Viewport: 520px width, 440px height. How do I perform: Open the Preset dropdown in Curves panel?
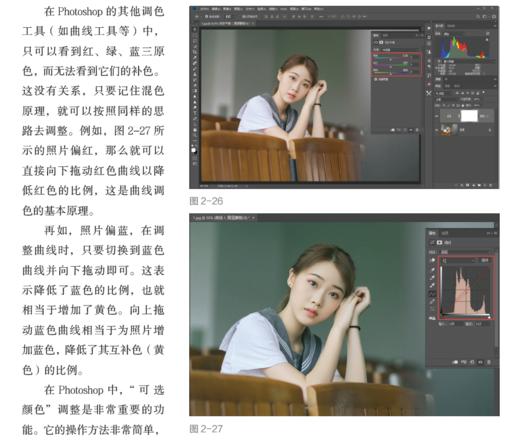click(466, 252)
